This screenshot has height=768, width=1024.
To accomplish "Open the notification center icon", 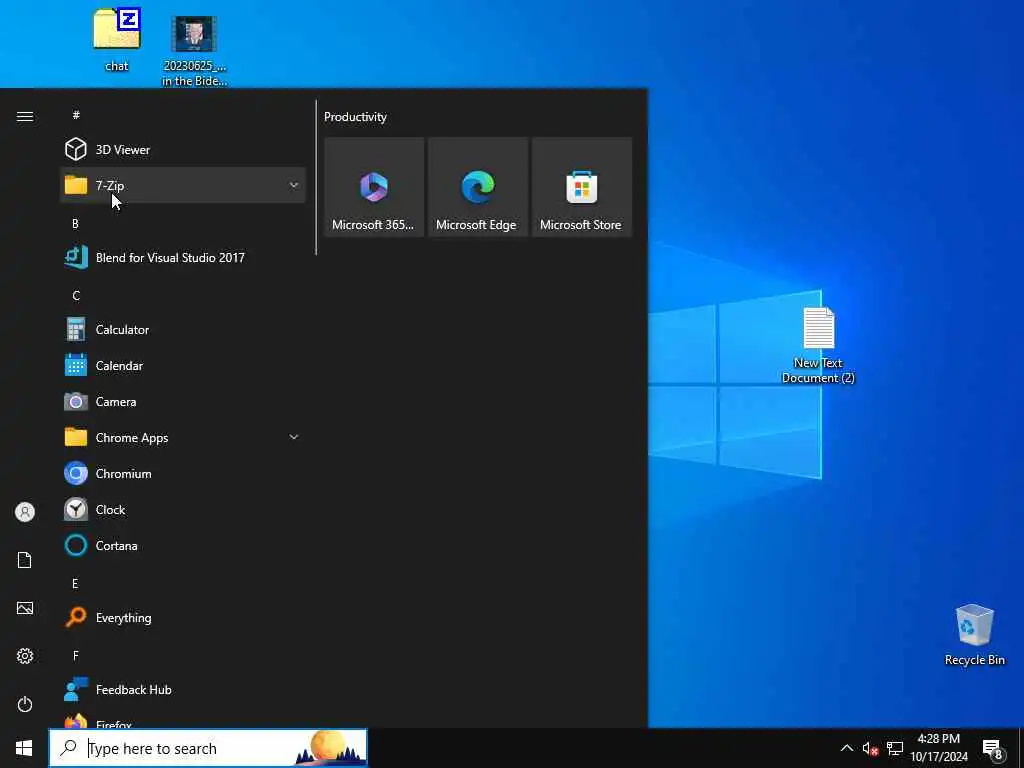I will [x=993, y=748].
